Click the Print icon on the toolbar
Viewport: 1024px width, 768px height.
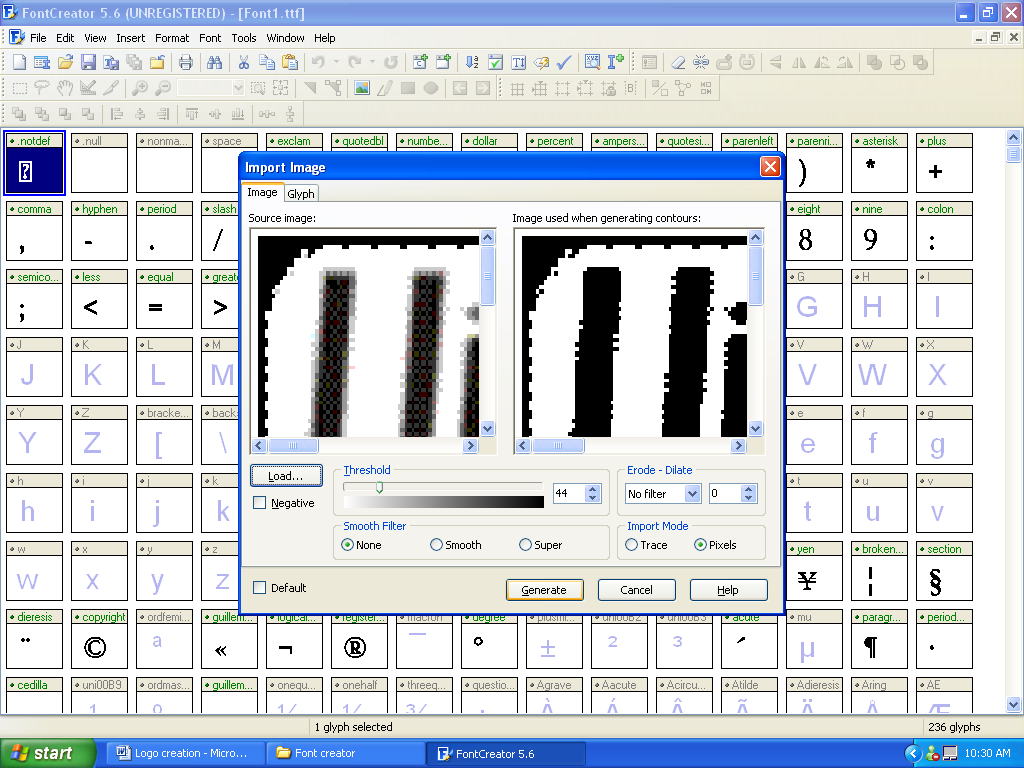(x=185, y=61)
